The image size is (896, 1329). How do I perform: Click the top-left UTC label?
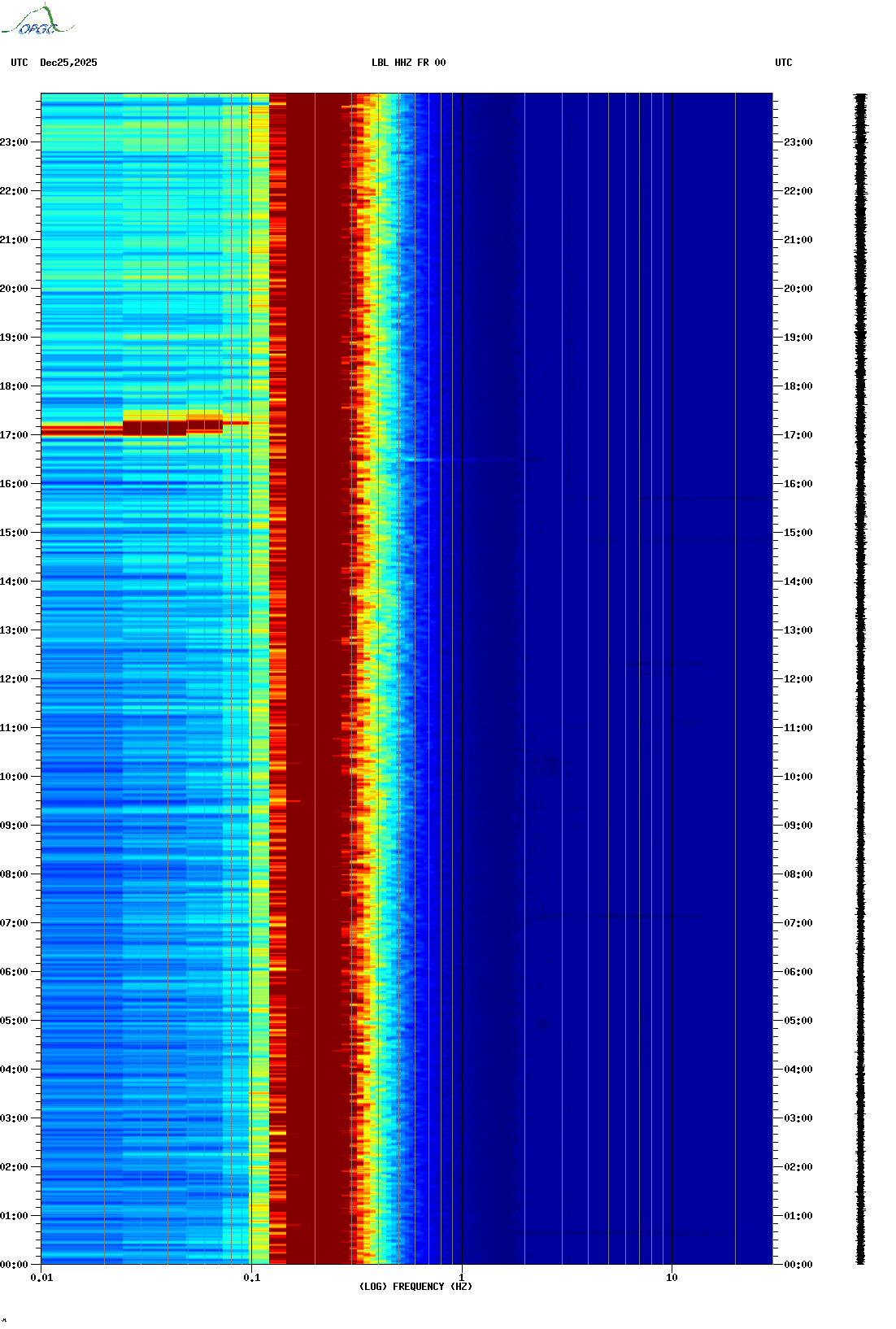coord(20,63)
